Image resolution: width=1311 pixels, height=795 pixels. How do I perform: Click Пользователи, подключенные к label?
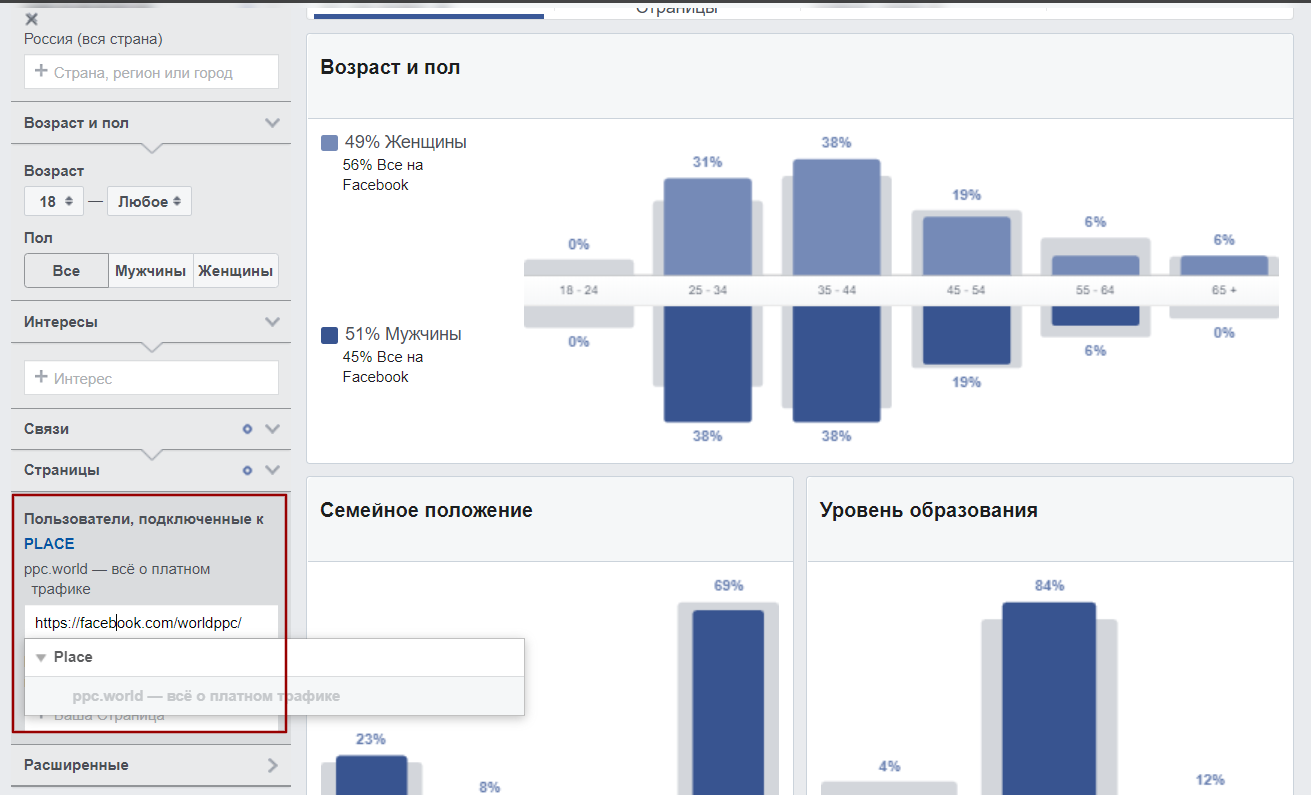coord(144,520)
